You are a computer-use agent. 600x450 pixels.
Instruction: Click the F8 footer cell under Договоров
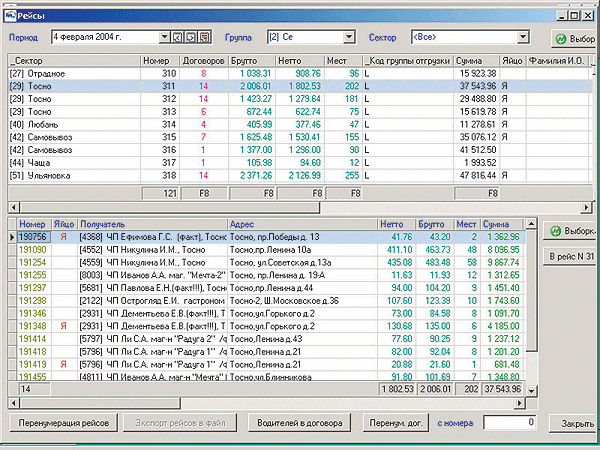tap(204, 194)
